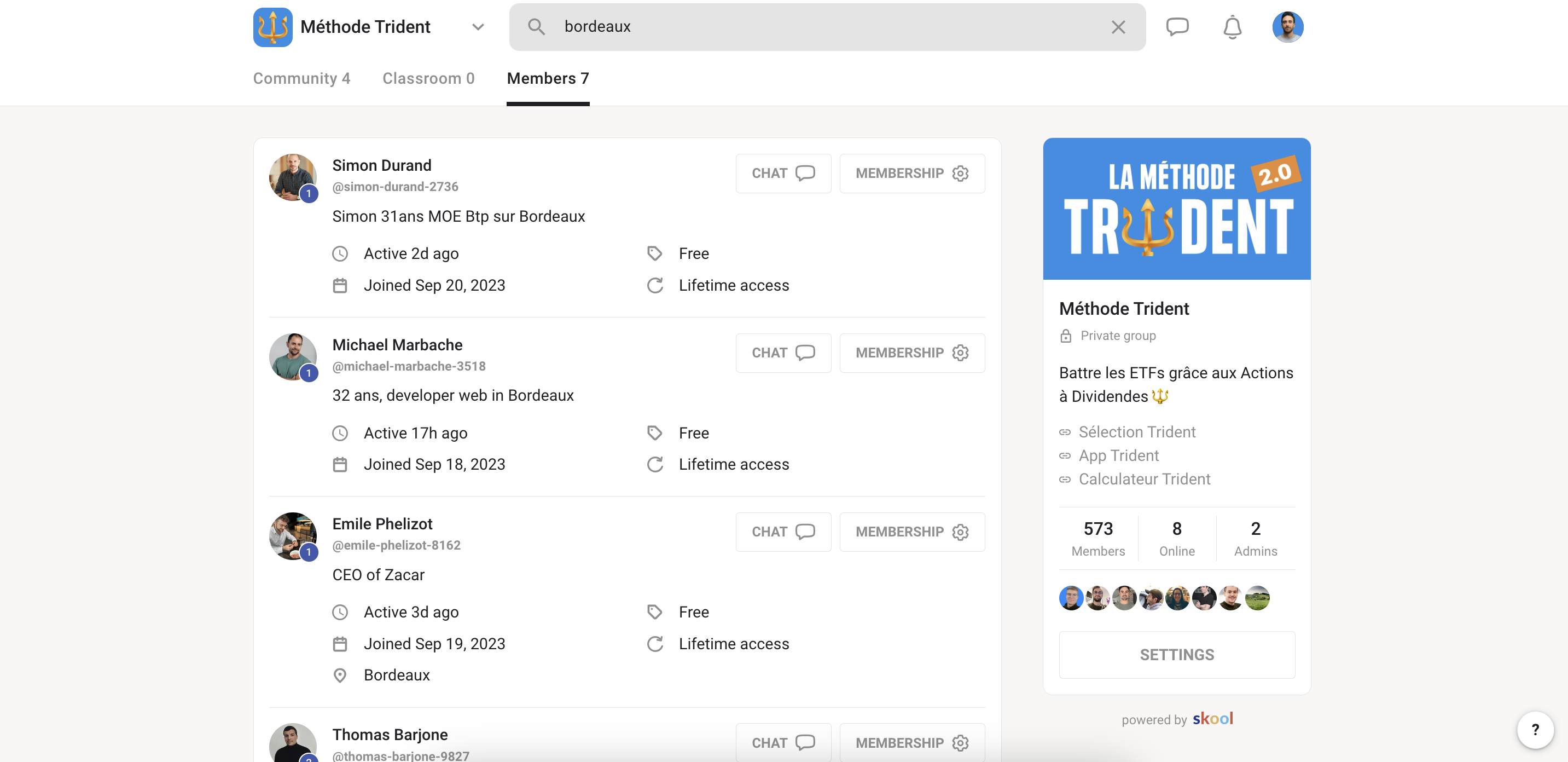
Task: Open Thomas Barjone's profile picture
Action: point(293,743)
